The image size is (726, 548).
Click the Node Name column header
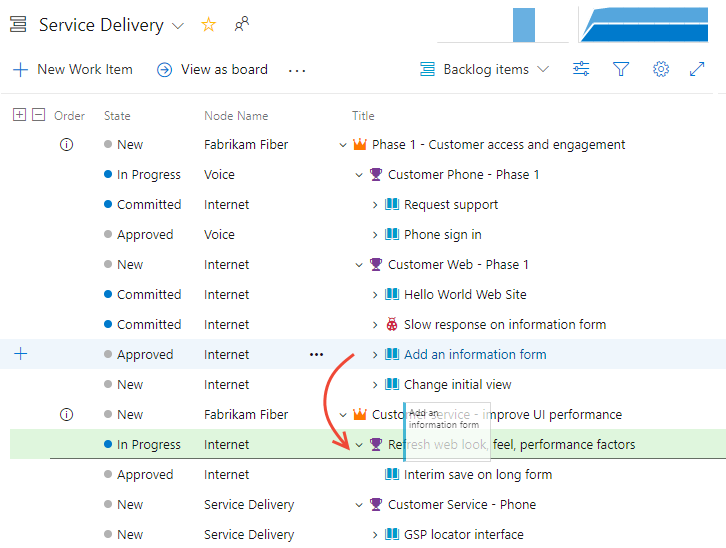click(236, 116)
